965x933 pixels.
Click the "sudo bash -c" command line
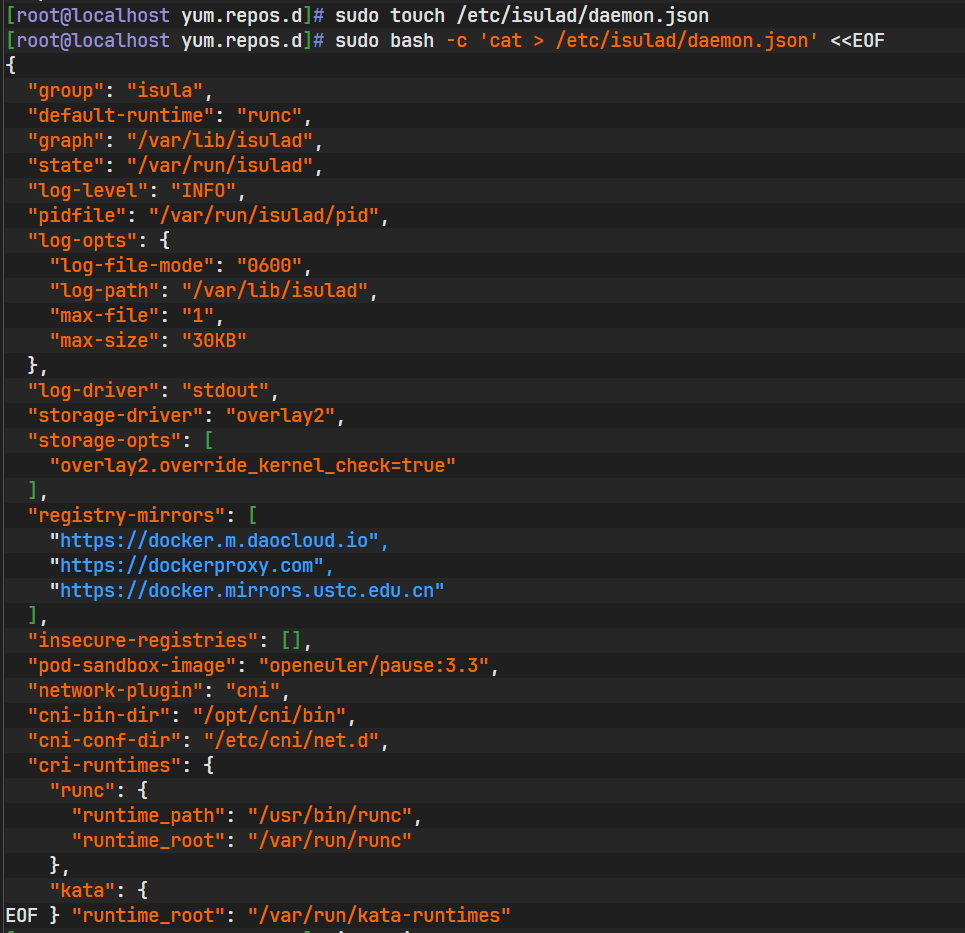610,41
